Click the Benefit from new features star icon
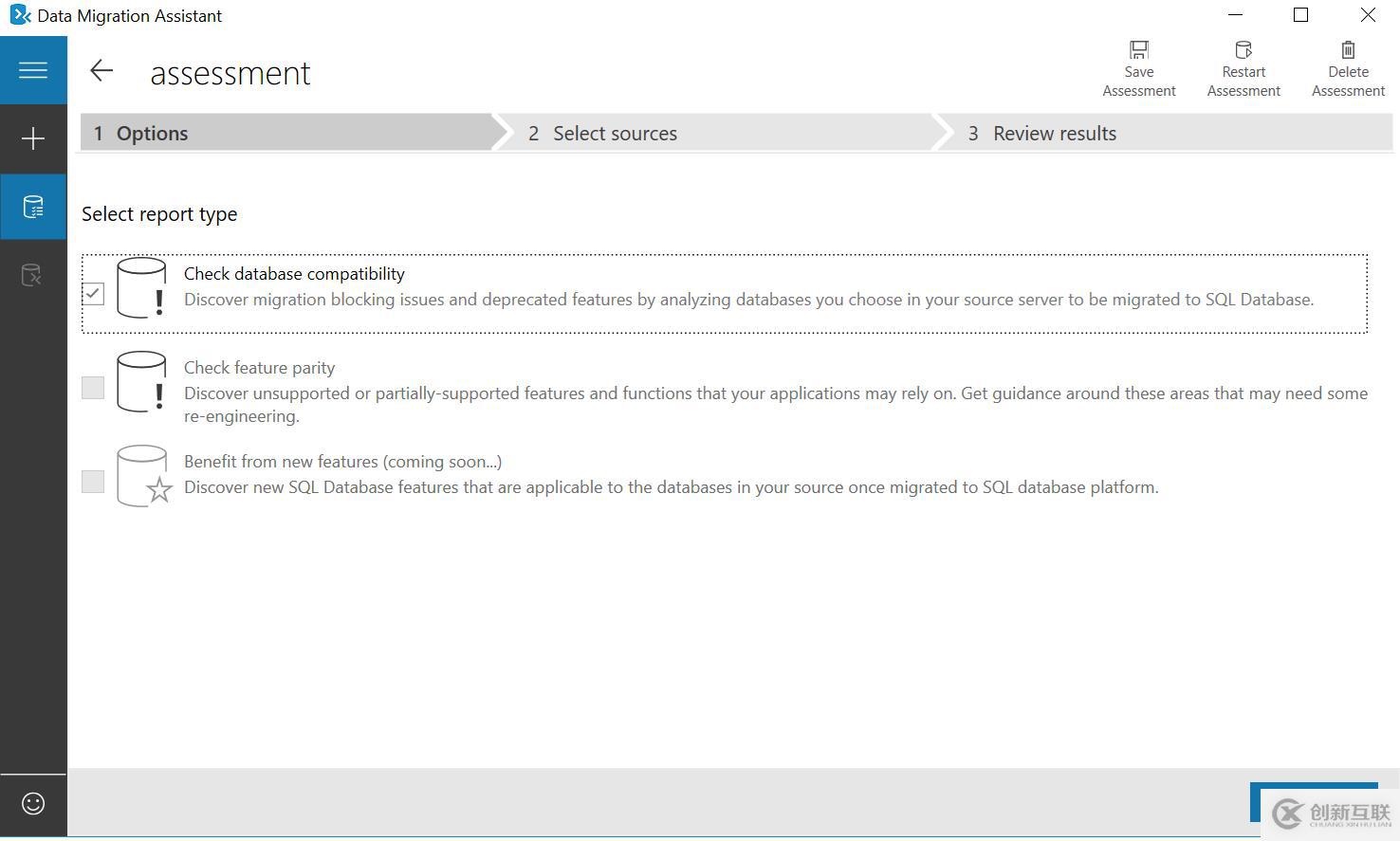The width and height of the screenshot is (1400, 841). [x=144, y=476]
